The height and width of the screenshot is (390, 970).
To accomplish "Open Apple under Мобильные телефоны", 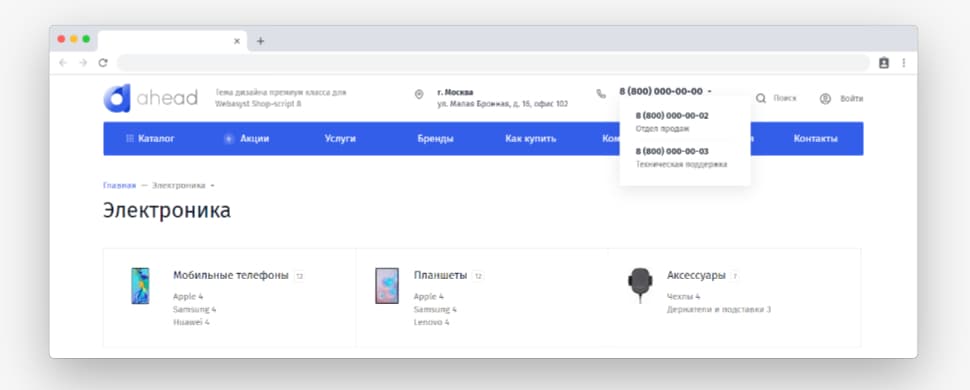I will [x=188, y=297].
